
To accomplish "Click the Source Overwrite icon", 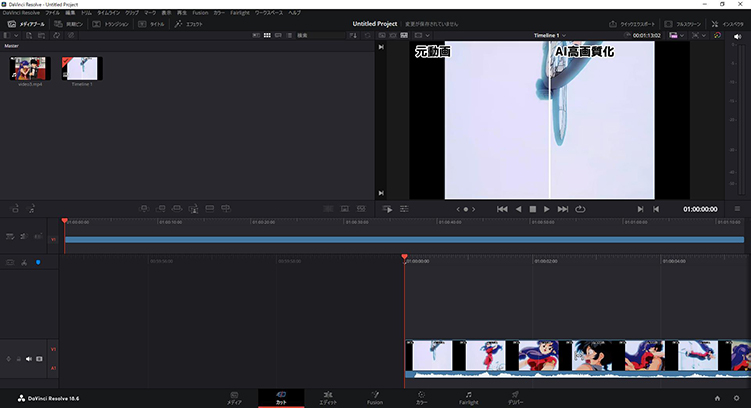I will [x=226, y=209].
